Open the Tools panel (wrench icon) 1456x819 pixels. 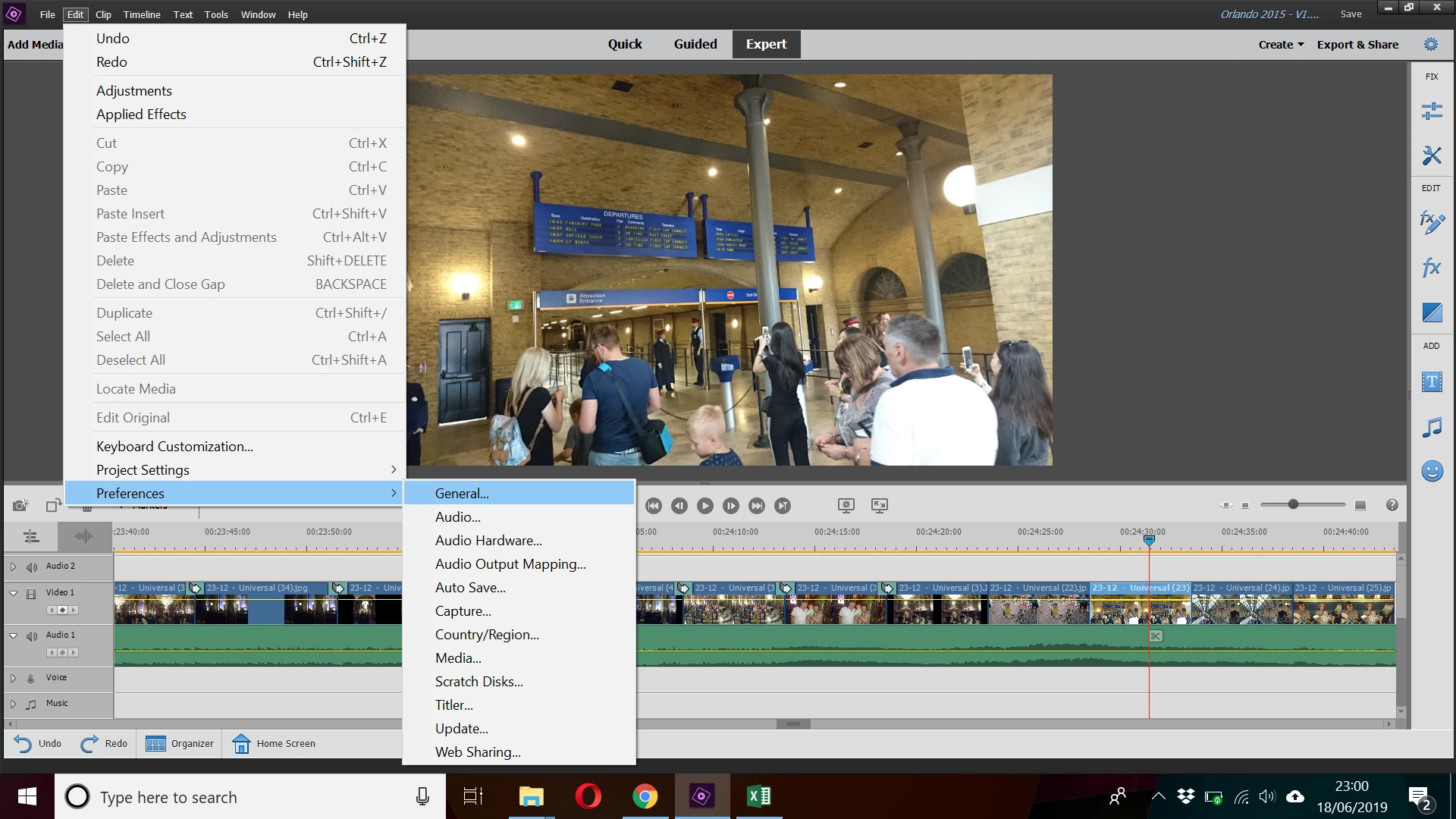coord(1431,155)
